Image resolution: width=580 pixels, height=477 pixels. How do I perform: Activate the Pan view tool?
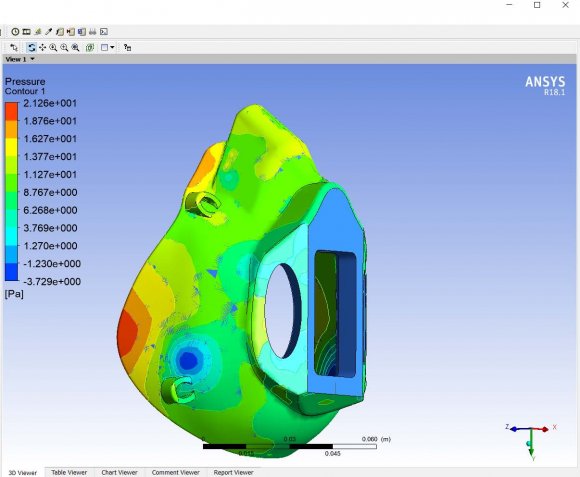(43, 47)
